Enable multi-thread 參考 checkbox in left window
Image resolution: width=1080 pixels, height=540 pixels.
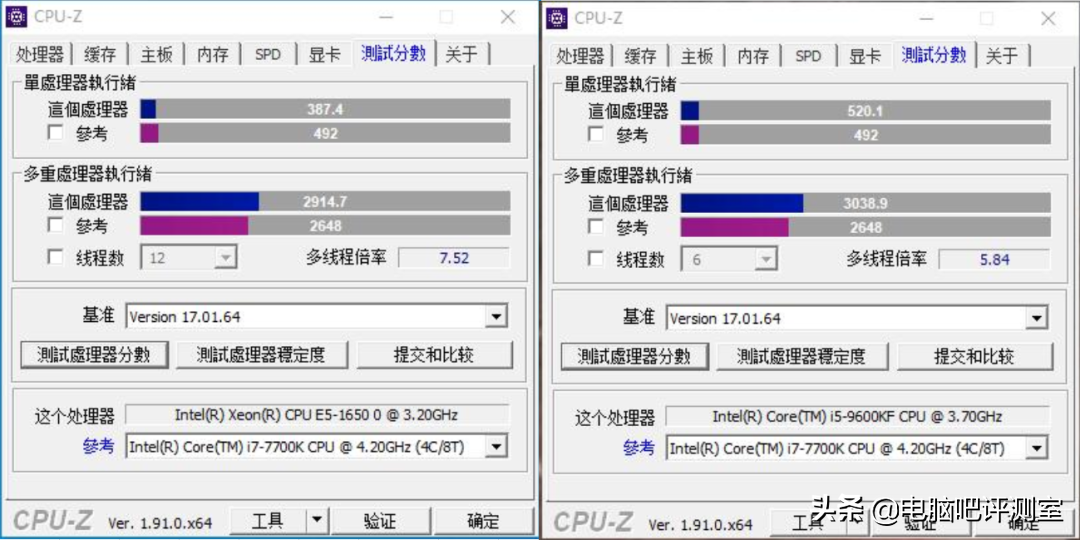(x=56, y=225)
